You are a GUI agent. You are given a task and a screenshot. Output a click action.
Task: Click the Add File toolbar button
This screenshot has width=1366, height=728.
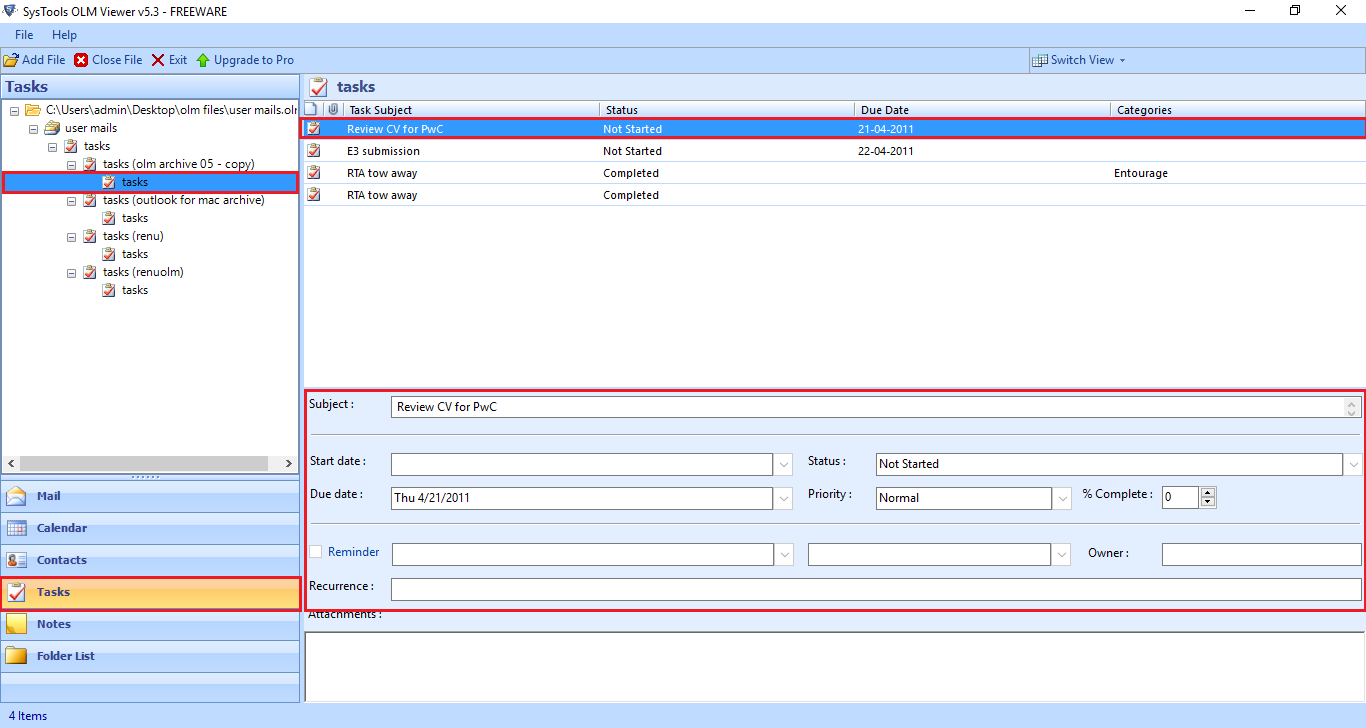pyautogui.click(x=35, y=60)
